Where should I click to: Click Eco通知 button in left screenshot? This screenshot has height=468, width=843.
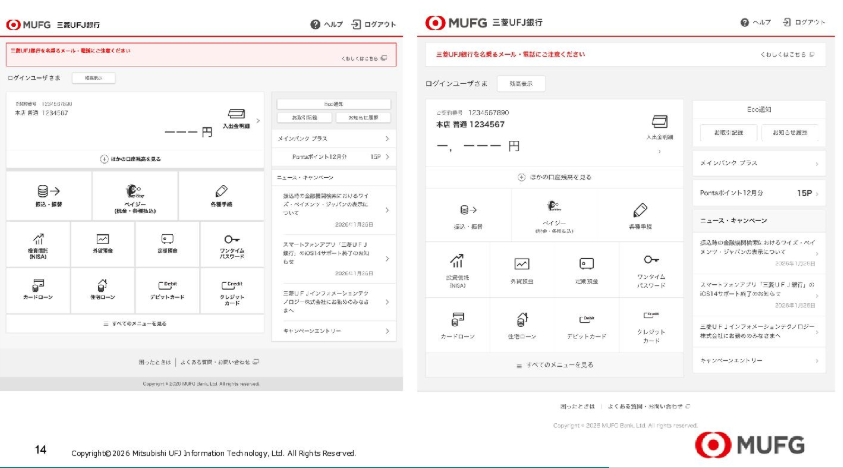click(x=334, y=104)
